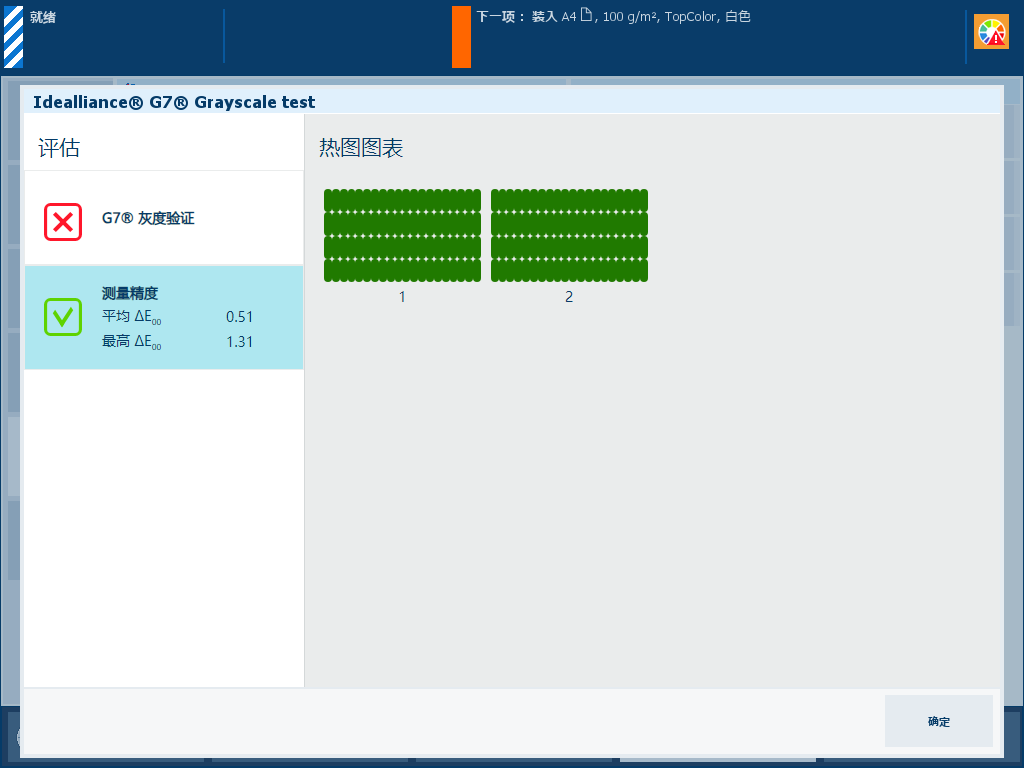Select heat map chart 2

click(x=569, y=236)
